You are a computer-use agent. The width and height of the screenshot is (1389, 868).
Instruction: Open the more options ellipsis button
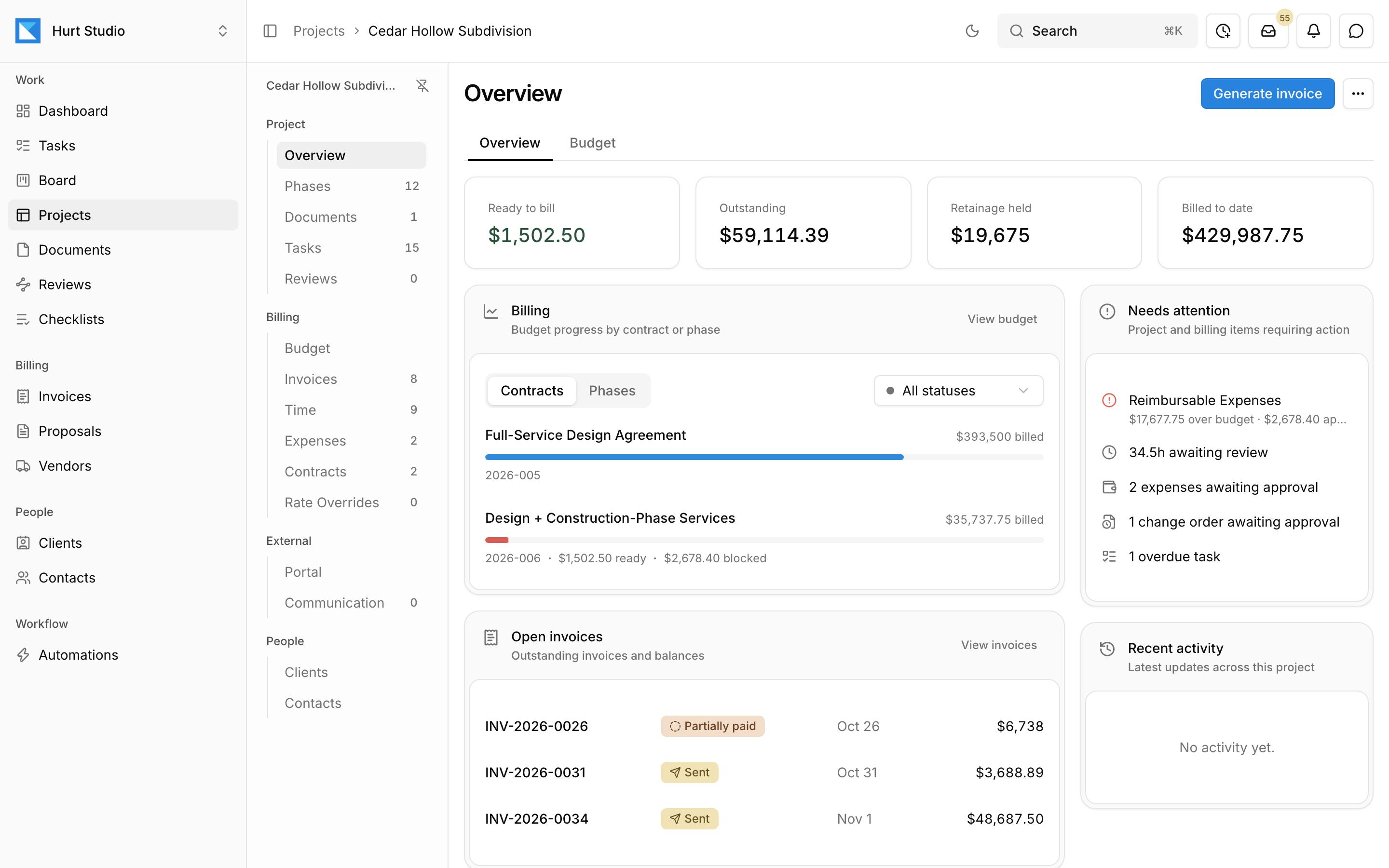(1358, 94)
